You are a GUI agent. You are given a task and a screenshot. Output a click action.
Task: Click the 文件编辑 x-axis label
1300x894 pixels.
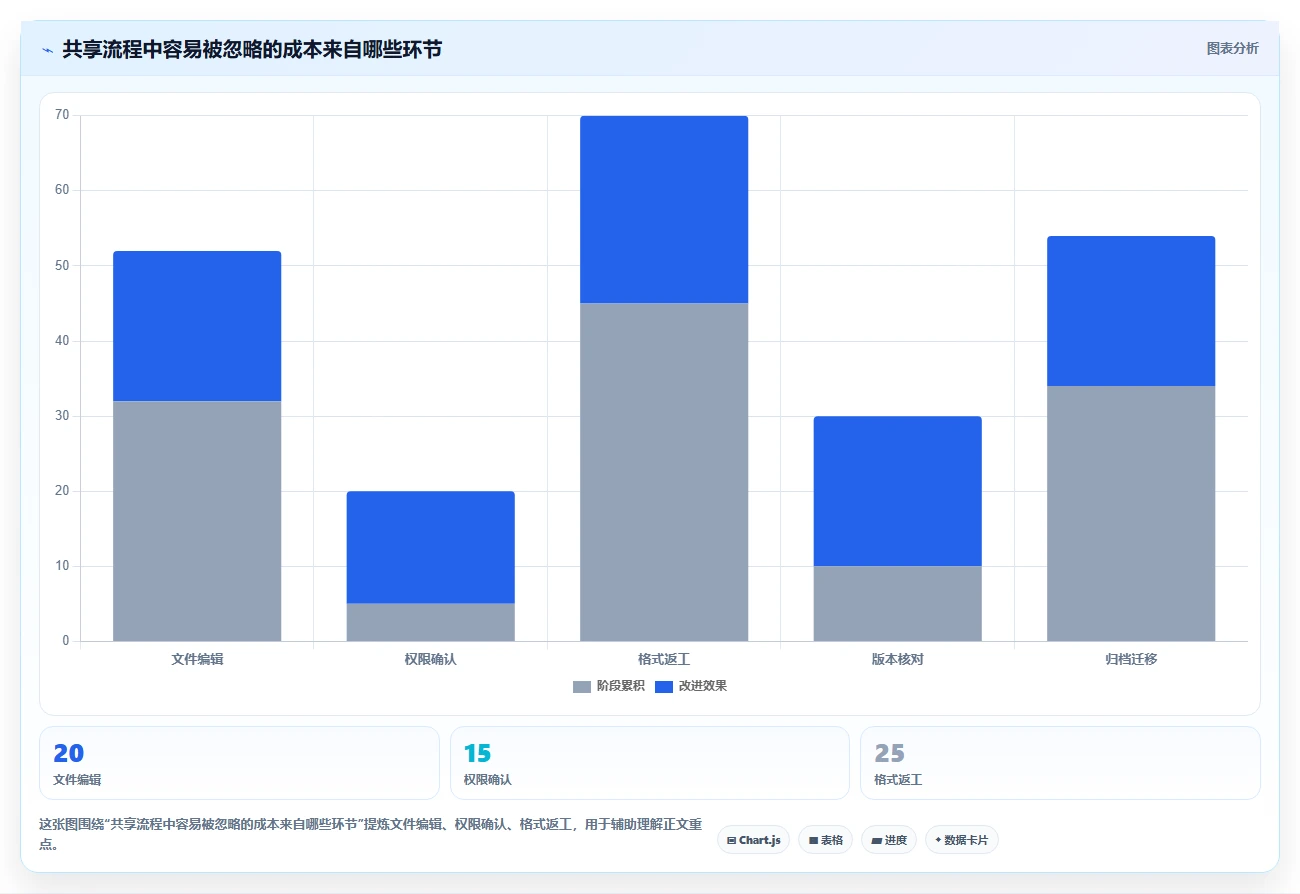coord(197,660)
